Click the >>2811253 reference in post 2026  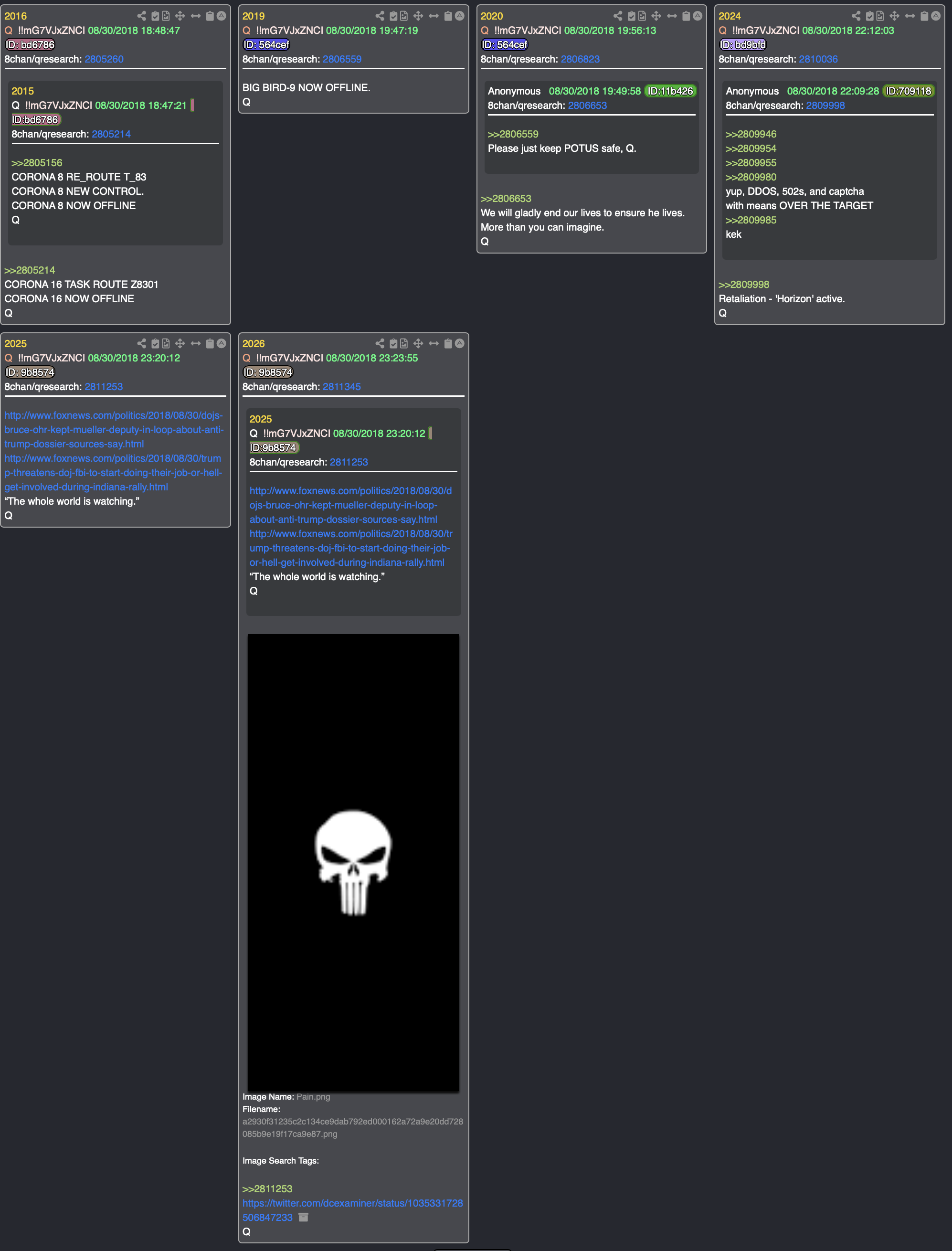(267, 1188)
